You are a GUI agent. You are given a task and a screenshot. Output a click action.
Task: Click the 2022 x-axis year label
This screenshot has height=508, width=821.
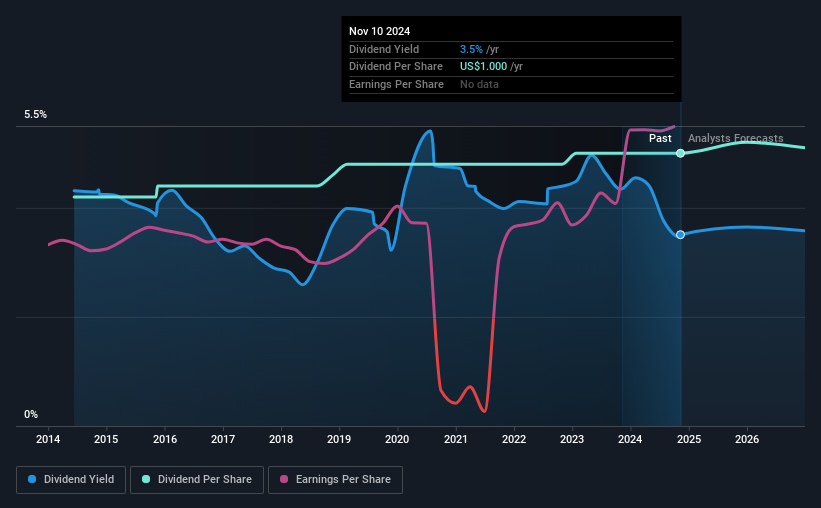[x=514, y=439]
